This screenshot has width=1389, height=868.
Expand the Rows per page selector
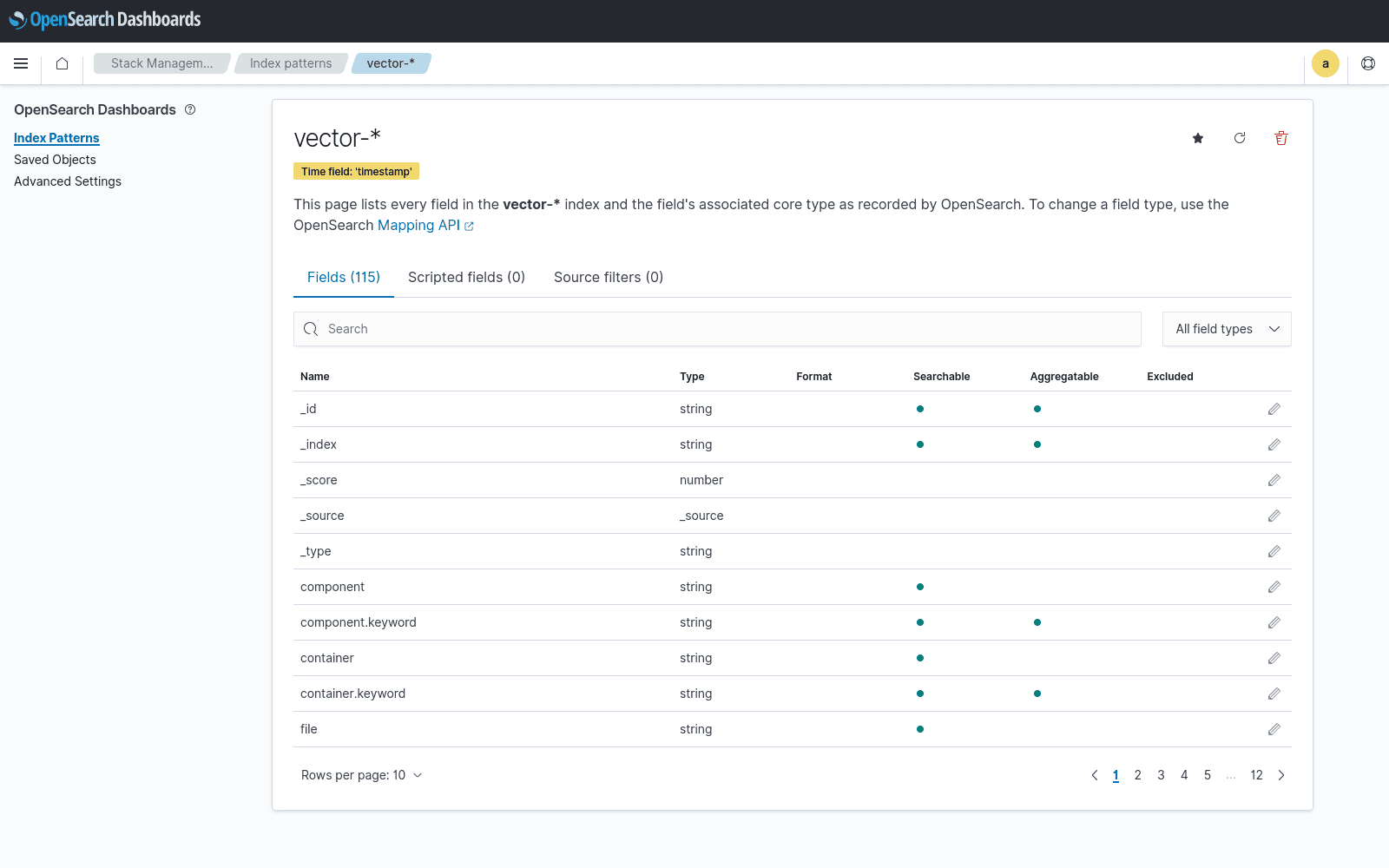(x=361, y=775)
